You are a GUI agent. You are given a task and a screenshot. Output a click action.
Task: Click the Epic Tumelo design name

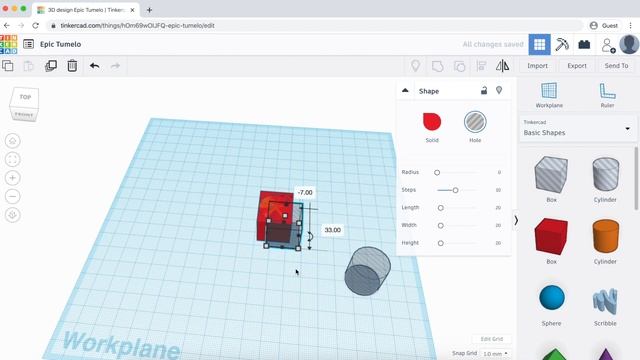coord(60,44)
